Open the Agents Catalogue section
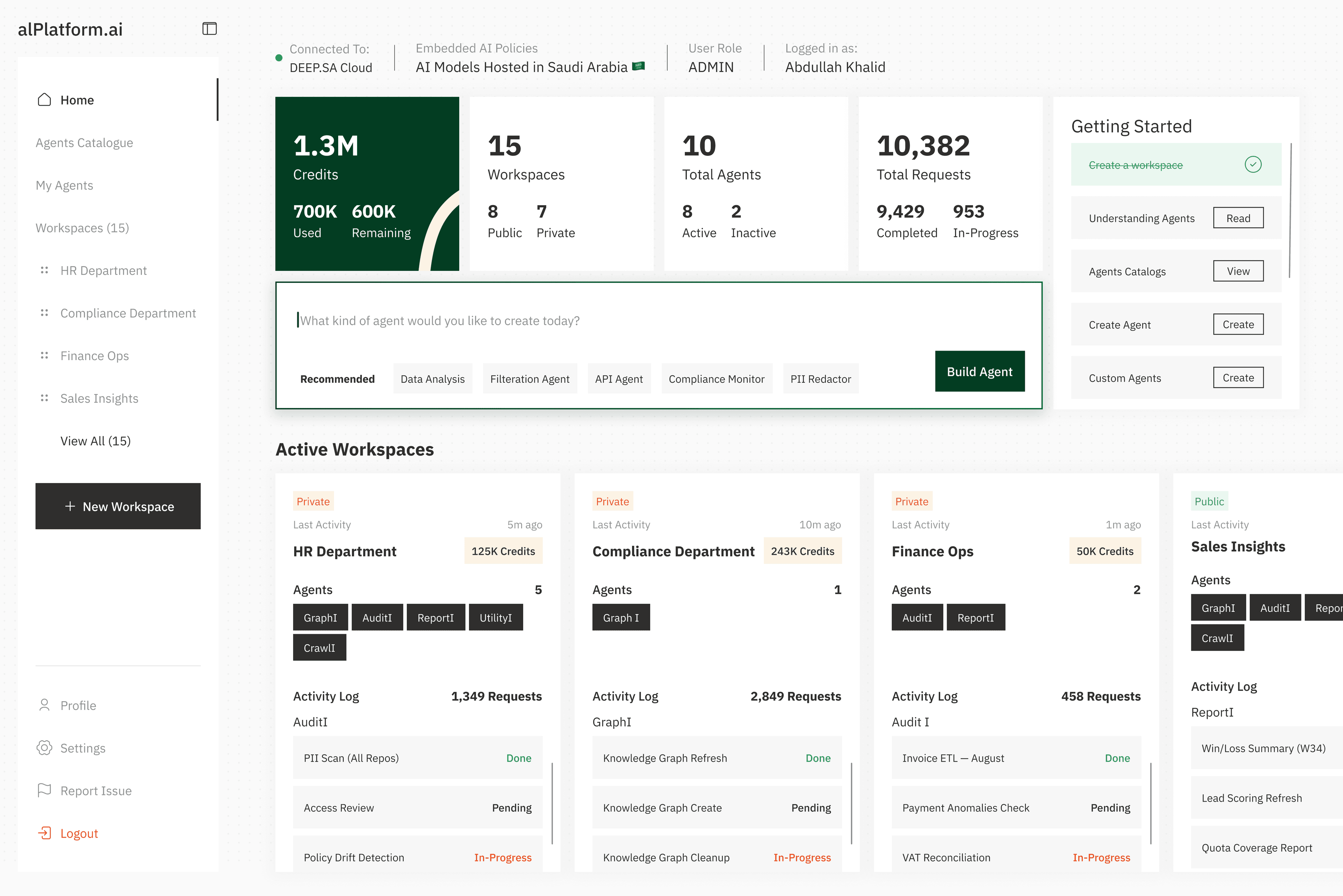The height and width of the screenshot is (896, 1343). click(x=84, y=142)
